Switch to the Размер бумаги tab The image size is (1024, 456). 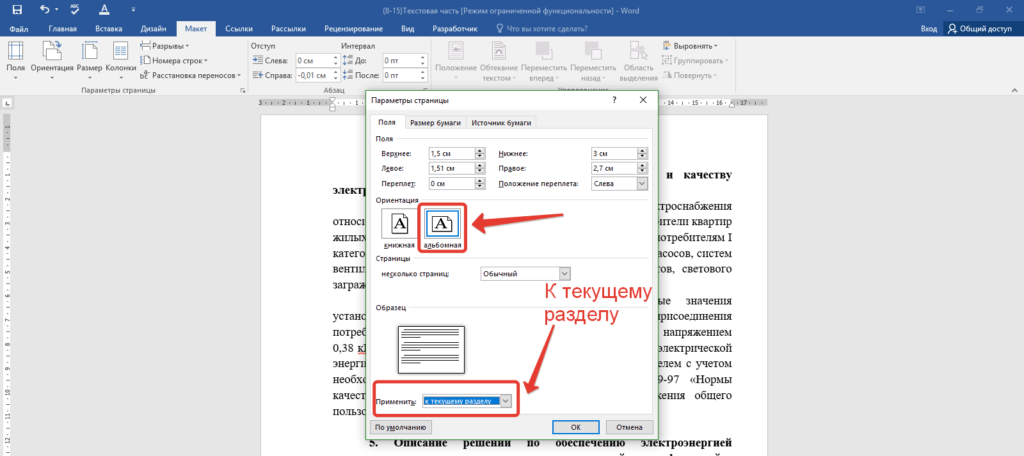pos(436,122)
